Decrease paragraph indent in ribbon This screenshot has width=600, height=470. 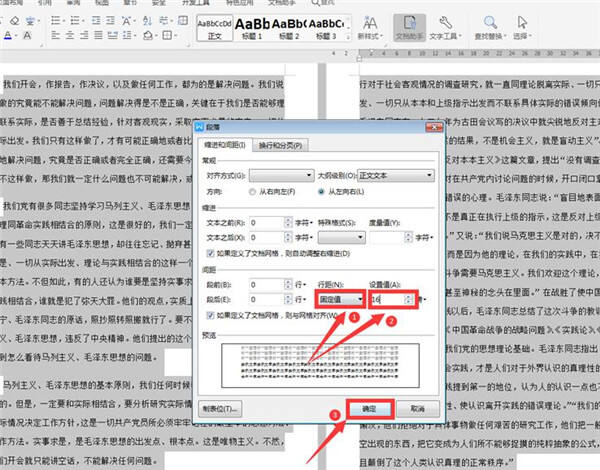click(x=96, y=20)
